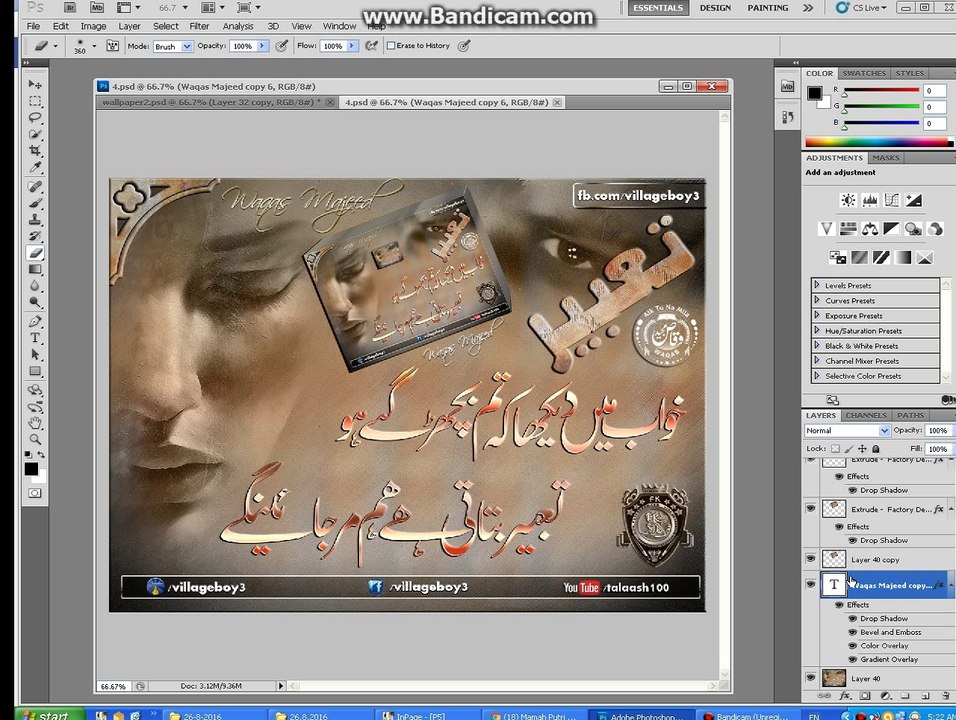Select the Hand tool
956x720 pixels.
click(x=35, y=422)
